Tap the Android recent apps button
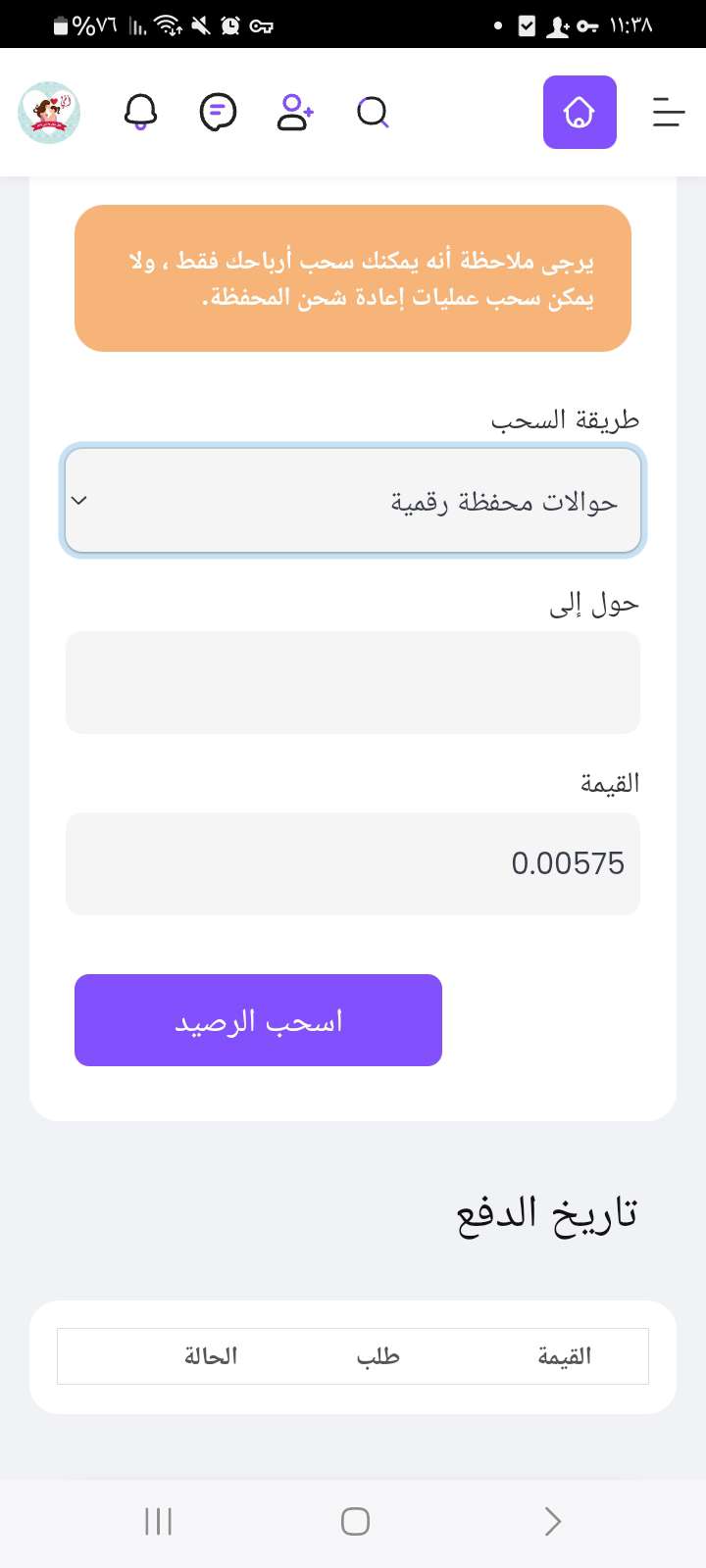Viewport: 706px width, 1568px height. (x=158, y=1521)
